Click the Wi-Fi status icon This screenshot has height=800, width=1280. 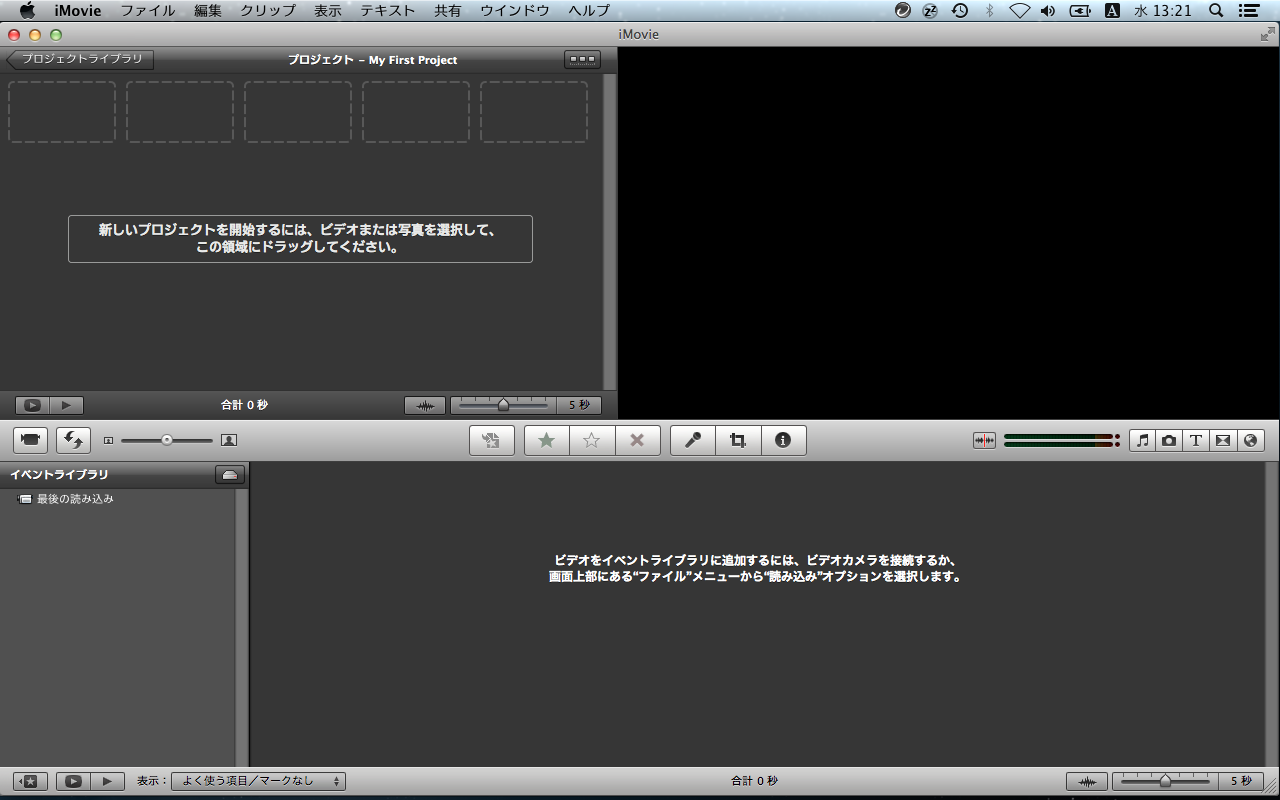(1019, 11)
